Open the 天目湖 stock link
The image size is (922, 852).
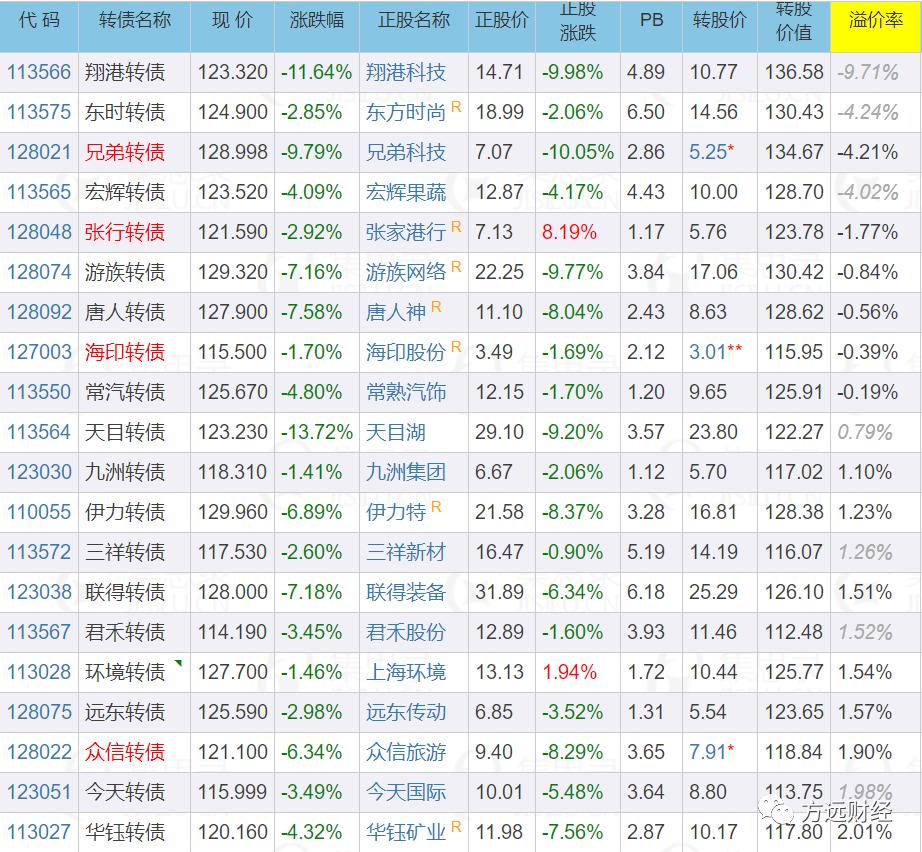click(x=396, y=432)
